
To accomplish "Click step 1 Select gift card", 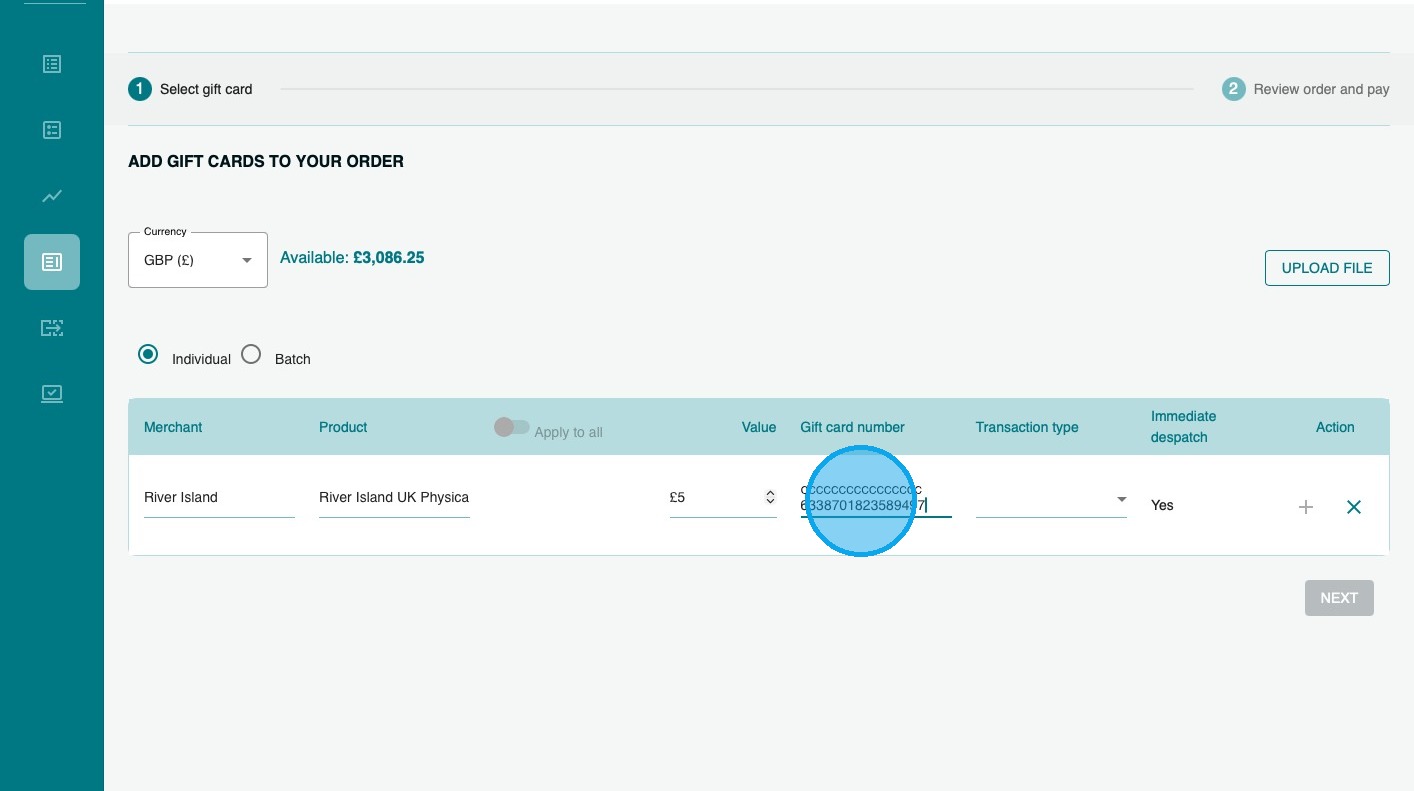I will click(x=190, y=89).
